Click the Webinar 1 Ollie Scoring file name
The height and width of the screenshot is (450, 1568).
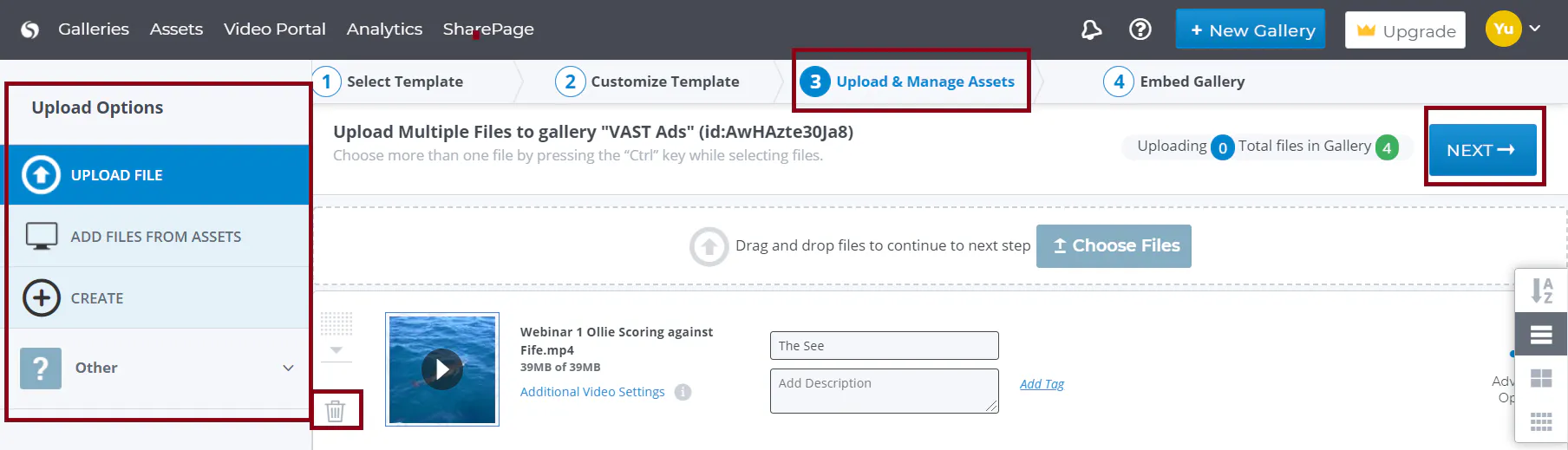pyautogui.click(x=617, y=341)
